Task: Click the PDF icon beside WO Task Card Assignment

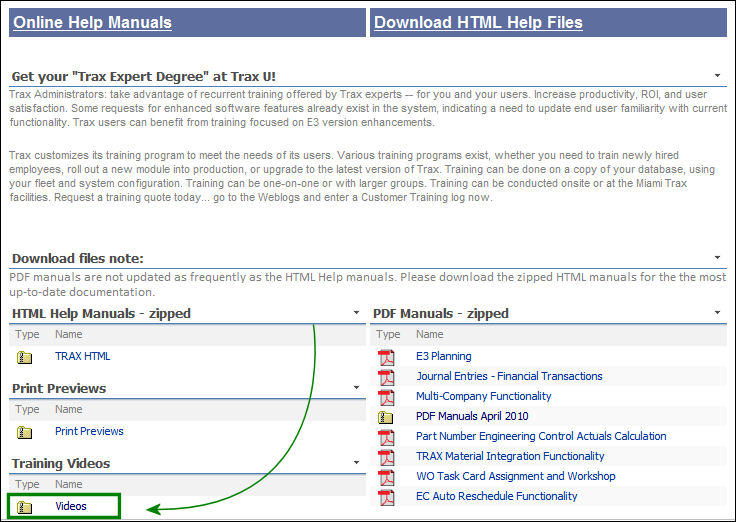Action: click(x=387, y=477)
